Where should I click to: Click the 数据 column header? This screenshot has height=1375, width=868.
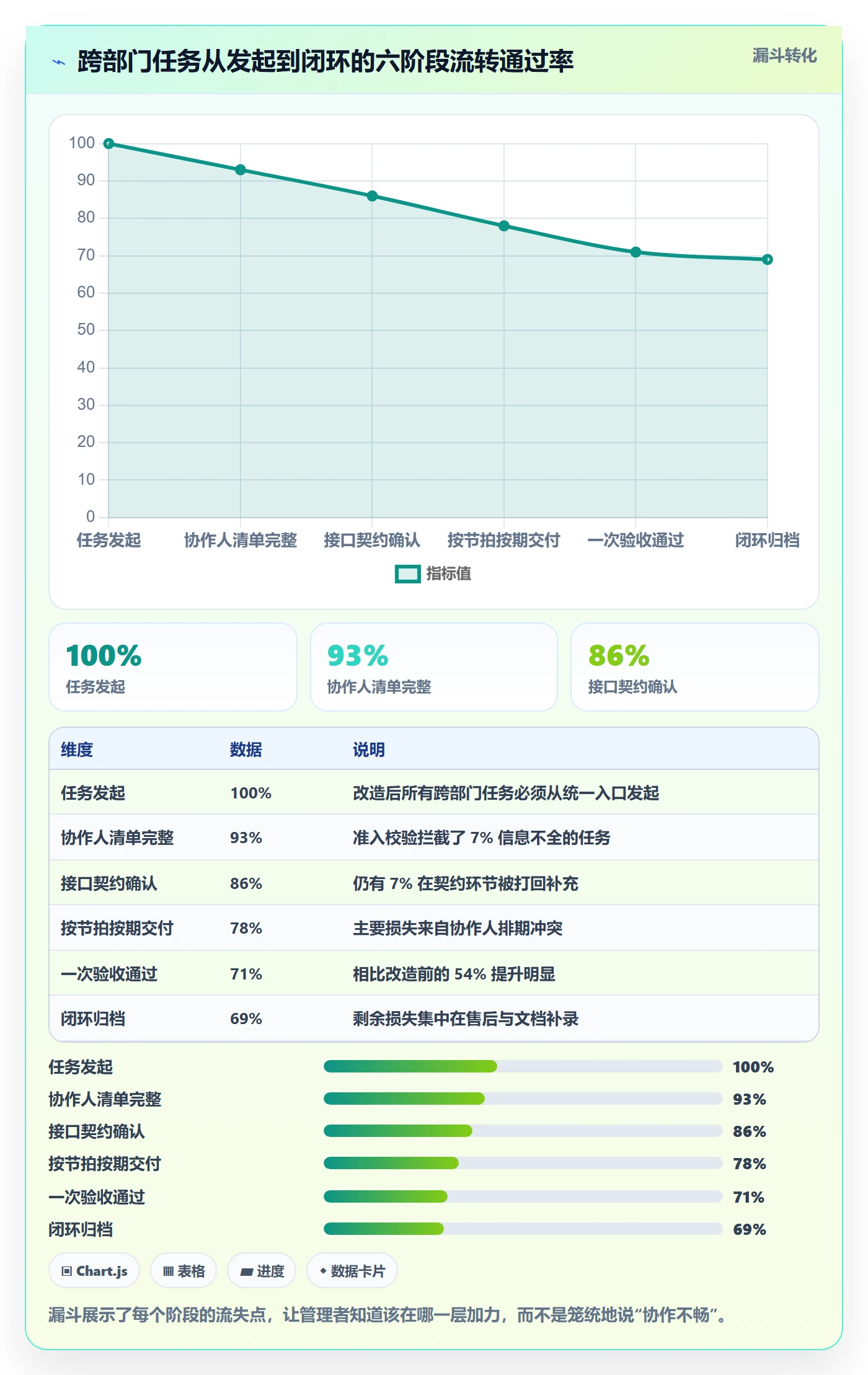pos(246,749)
